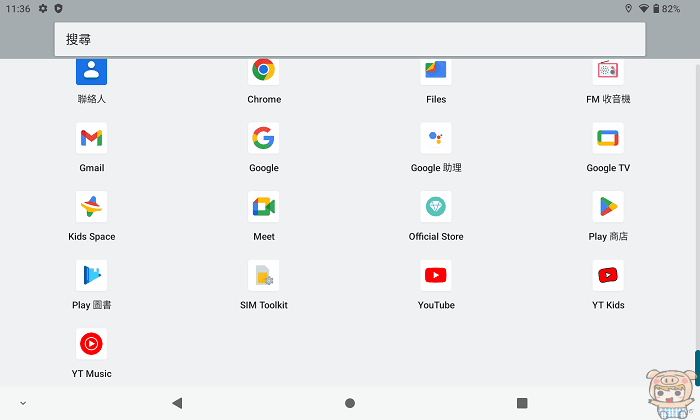Tap the Back navigation button

click(x=177, y=403)
